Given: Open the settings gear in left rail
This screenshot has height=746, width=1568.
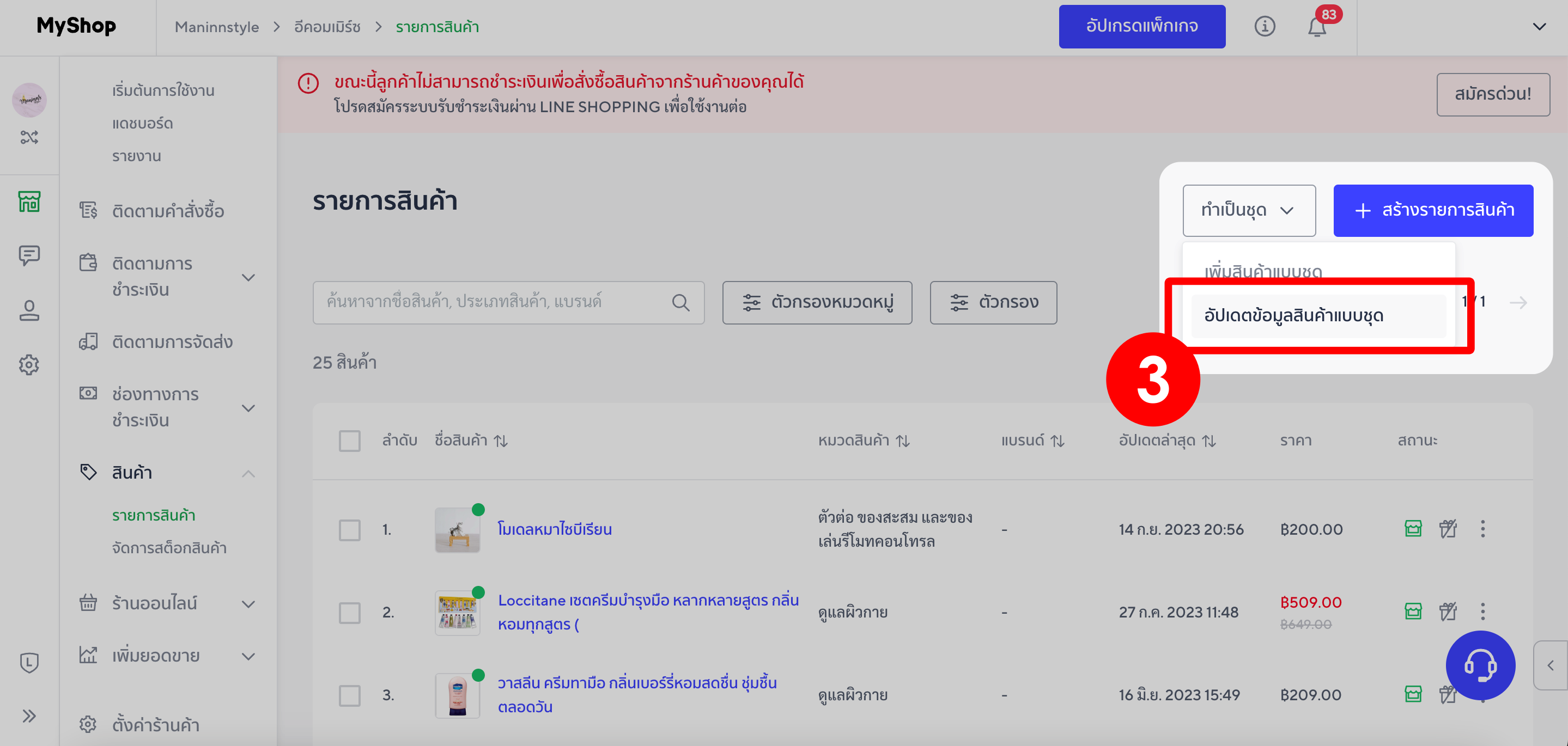Looking at the screenshot, I should (29, 365).
